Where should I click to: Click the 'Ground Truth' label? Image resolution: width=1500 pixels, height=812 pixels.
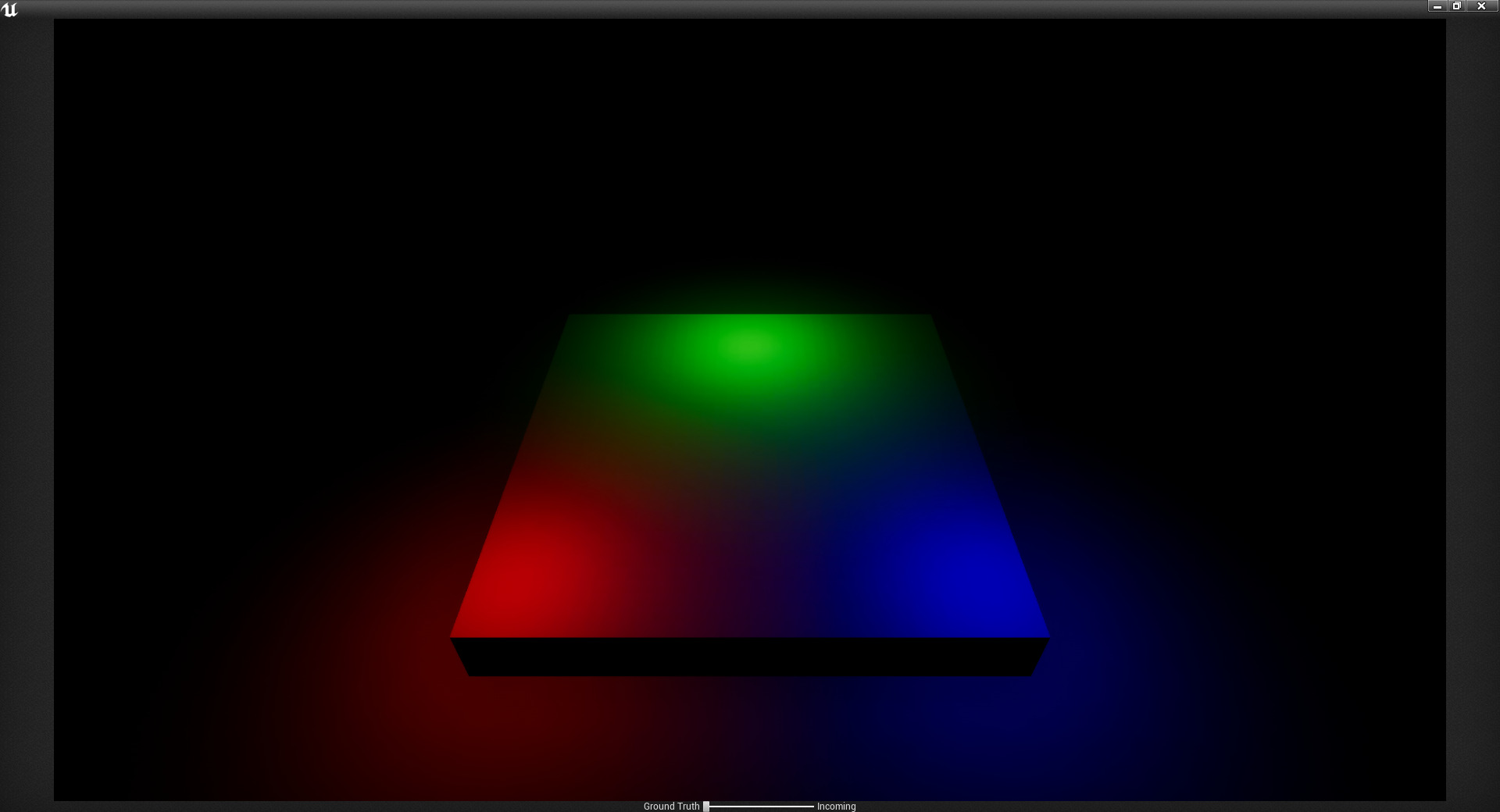coord(671,807)
